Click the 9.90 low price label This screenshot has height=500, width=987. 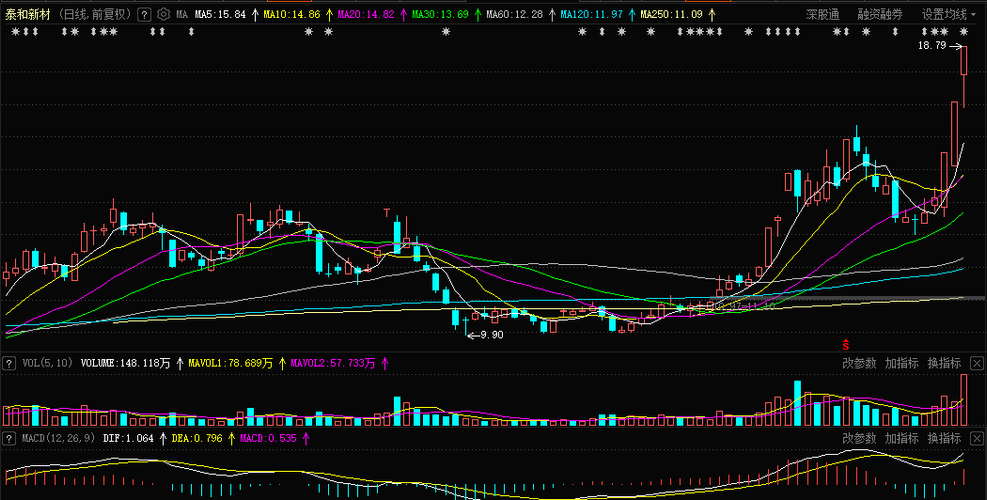click(492, 335)
